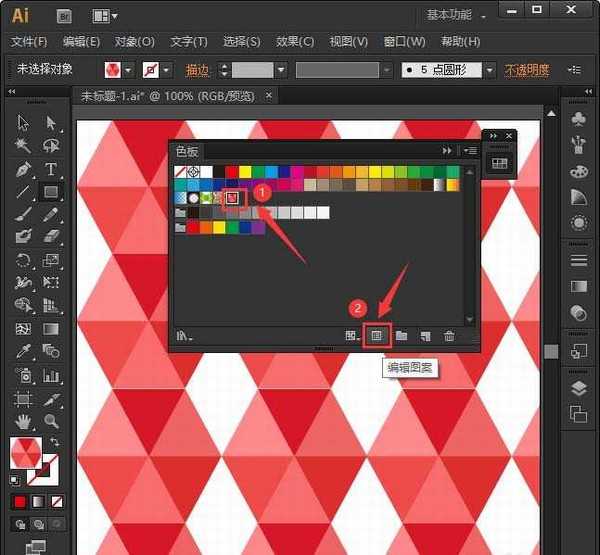Activate the Hand tool
This screenshot has height=555, width=600.
click(x=23, y=421)
